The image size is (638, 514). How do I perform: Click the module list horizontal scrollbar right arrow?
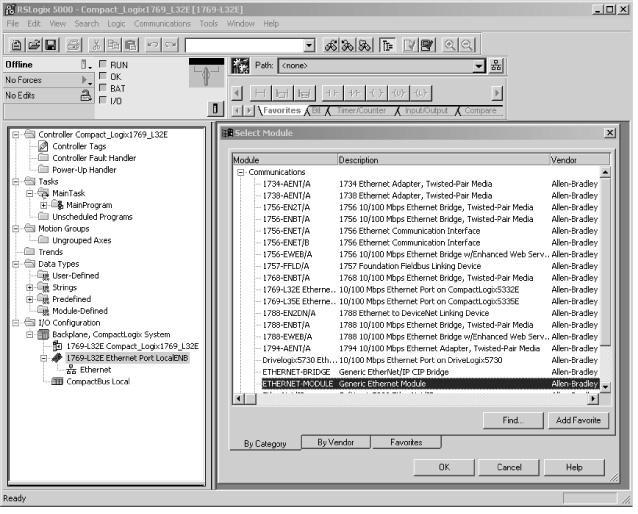pos(594,399)
